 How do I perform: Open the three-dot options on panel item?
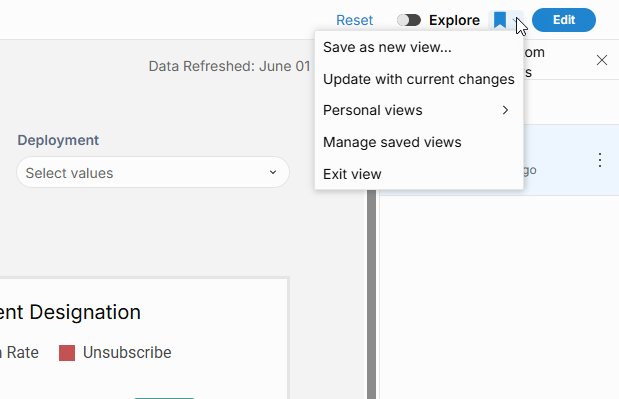tap(600, 160)
